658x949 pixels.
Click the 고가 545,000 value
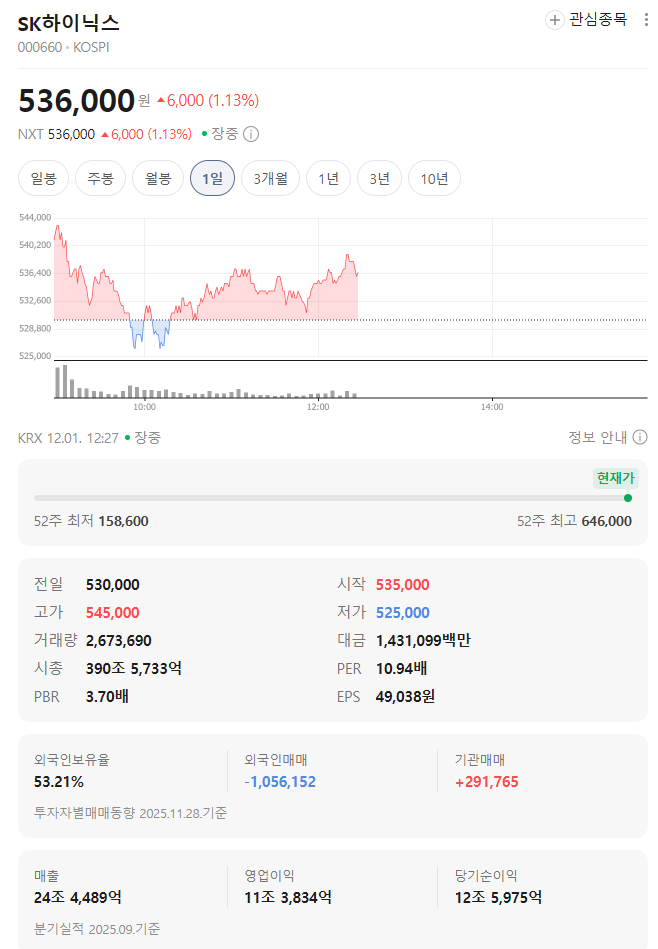pos(113,612)
